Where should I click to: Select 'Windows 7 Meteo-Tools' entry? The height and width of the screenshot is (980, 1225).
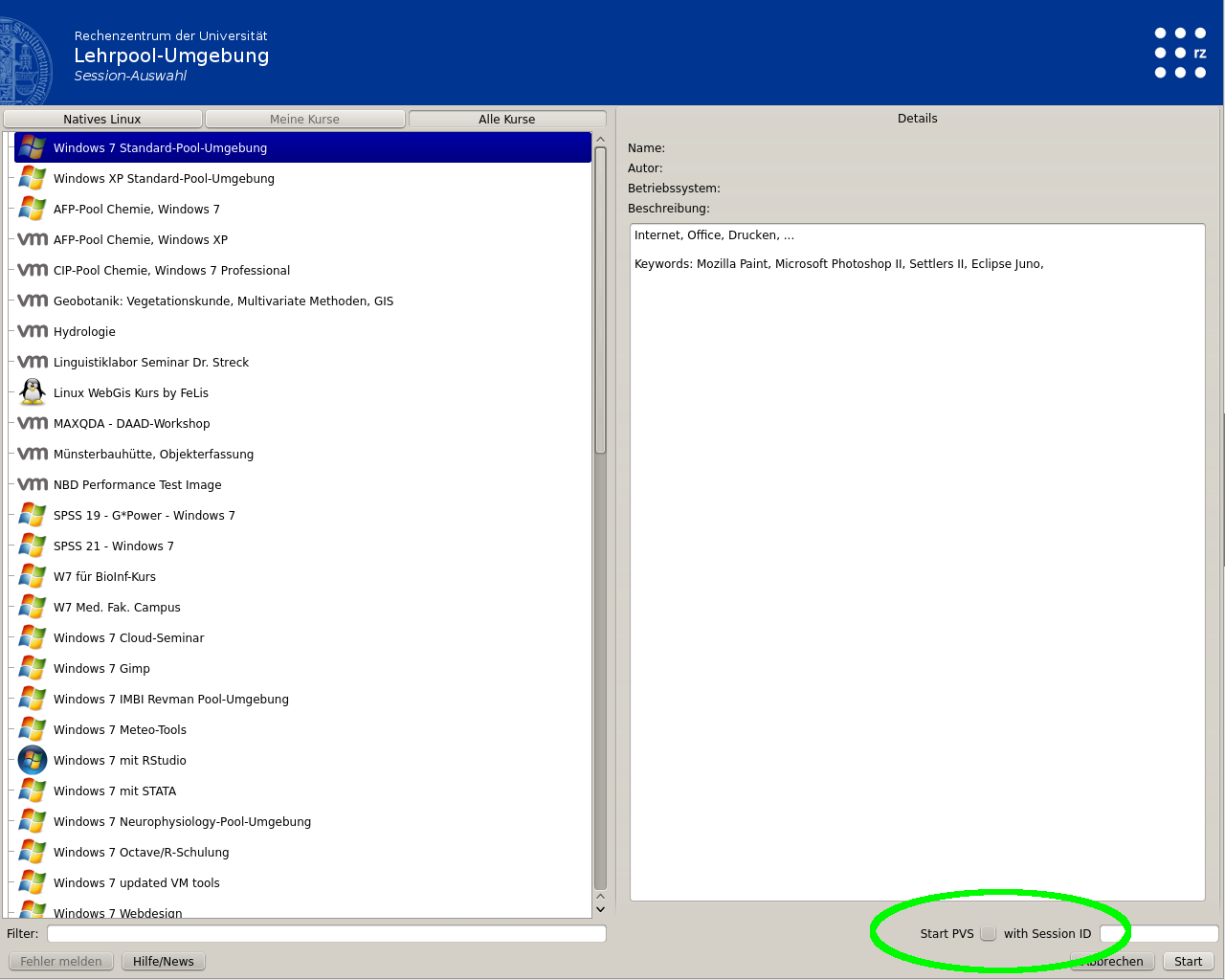[304, 729]
